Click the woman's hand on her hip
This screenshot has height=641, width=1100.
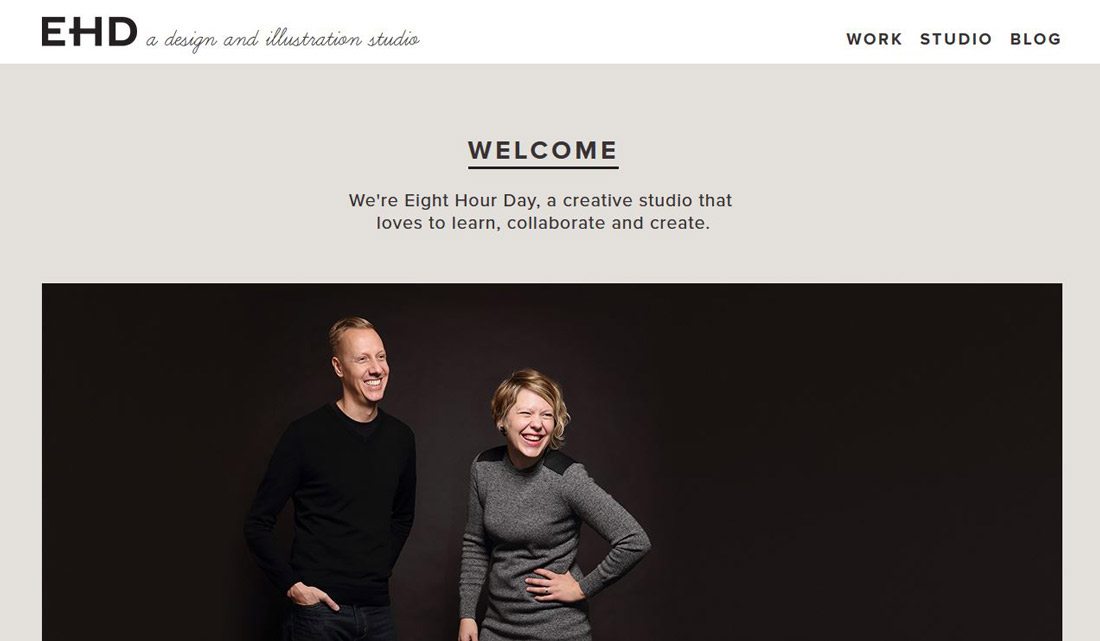point(556,586)
